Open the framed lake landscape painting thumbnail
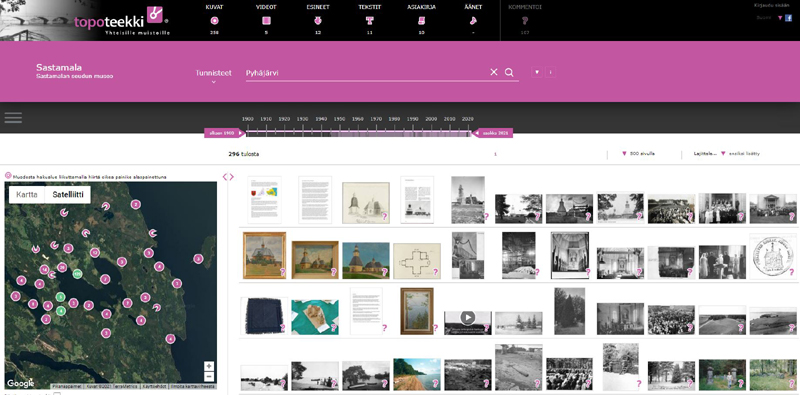 (x=417, y=311)
